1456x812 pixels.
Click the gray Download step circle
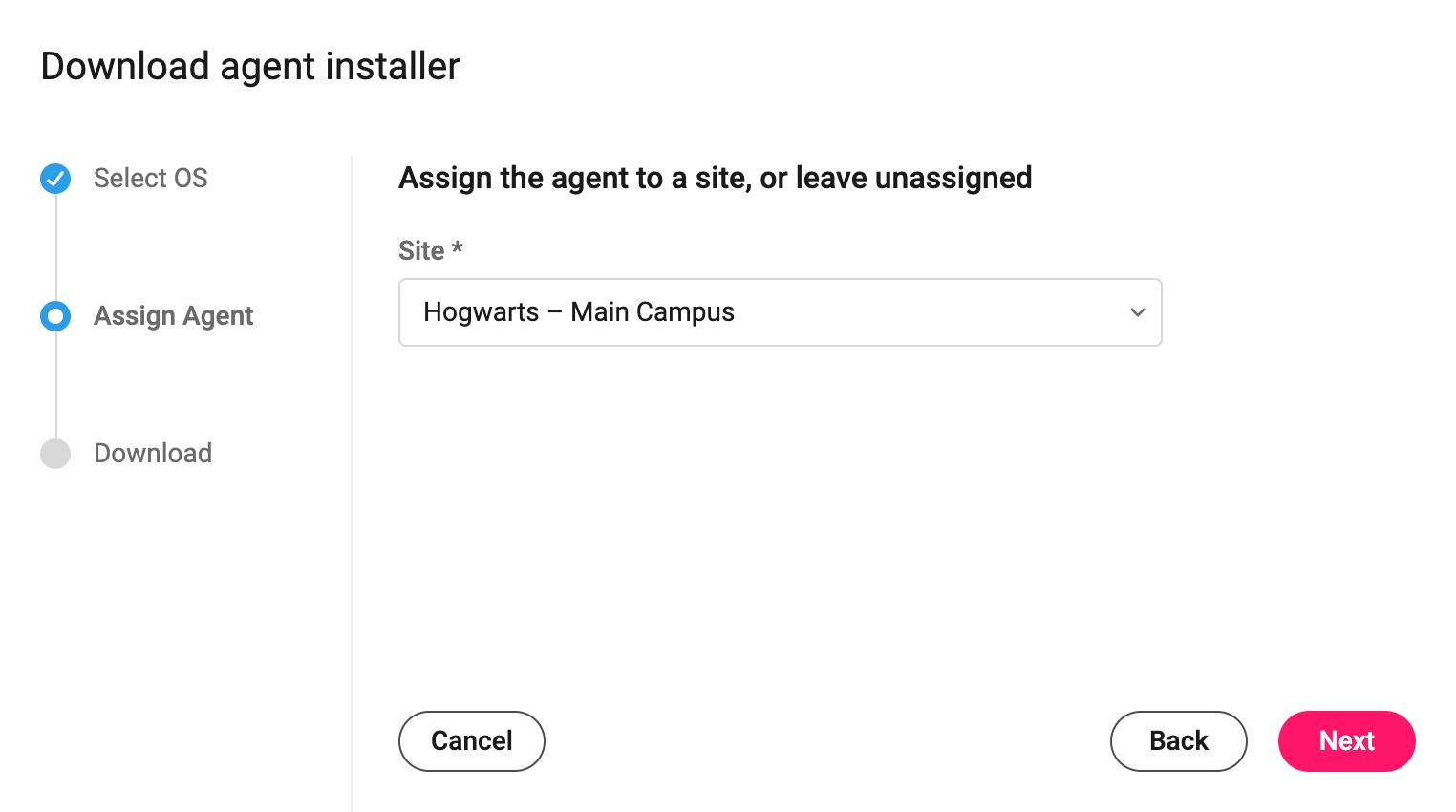pyautogui.click(x=55, y=454)
